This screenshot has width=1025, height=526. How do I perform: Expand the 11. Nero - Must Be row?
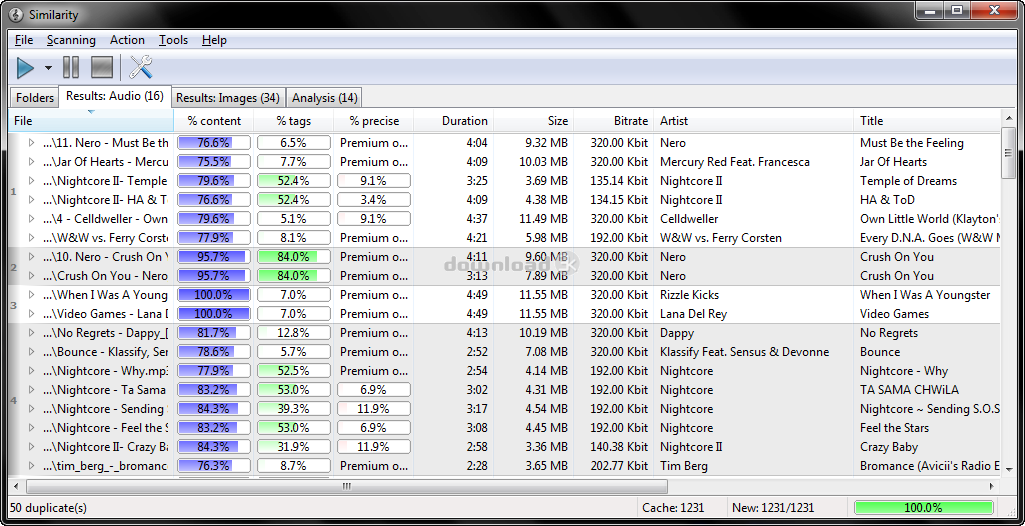click(x=31, y=142)
